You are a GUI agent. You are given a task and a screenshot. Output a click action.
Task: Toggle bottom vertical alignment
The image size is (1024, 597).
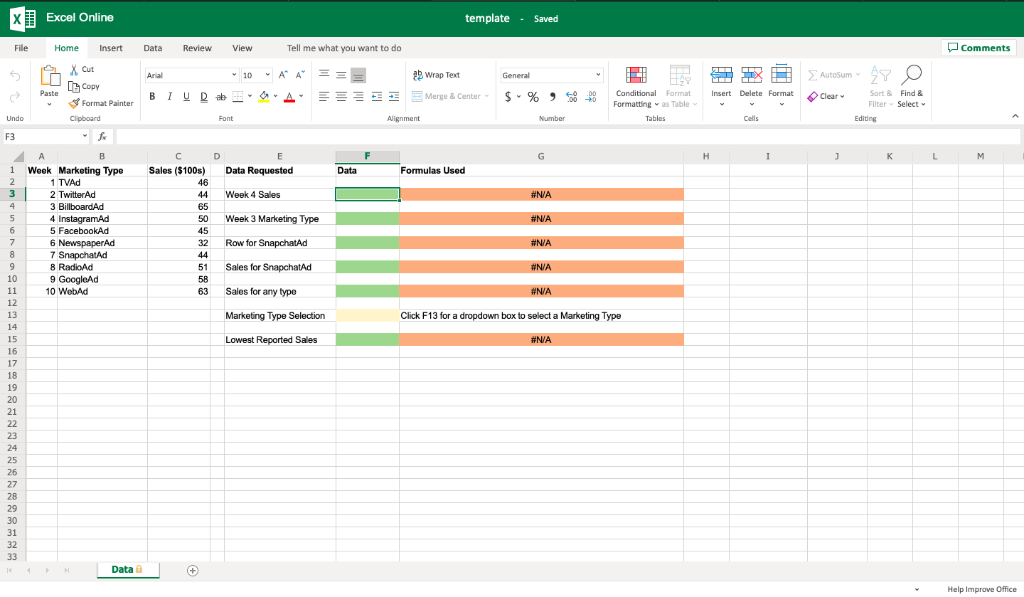coord(358,75)
